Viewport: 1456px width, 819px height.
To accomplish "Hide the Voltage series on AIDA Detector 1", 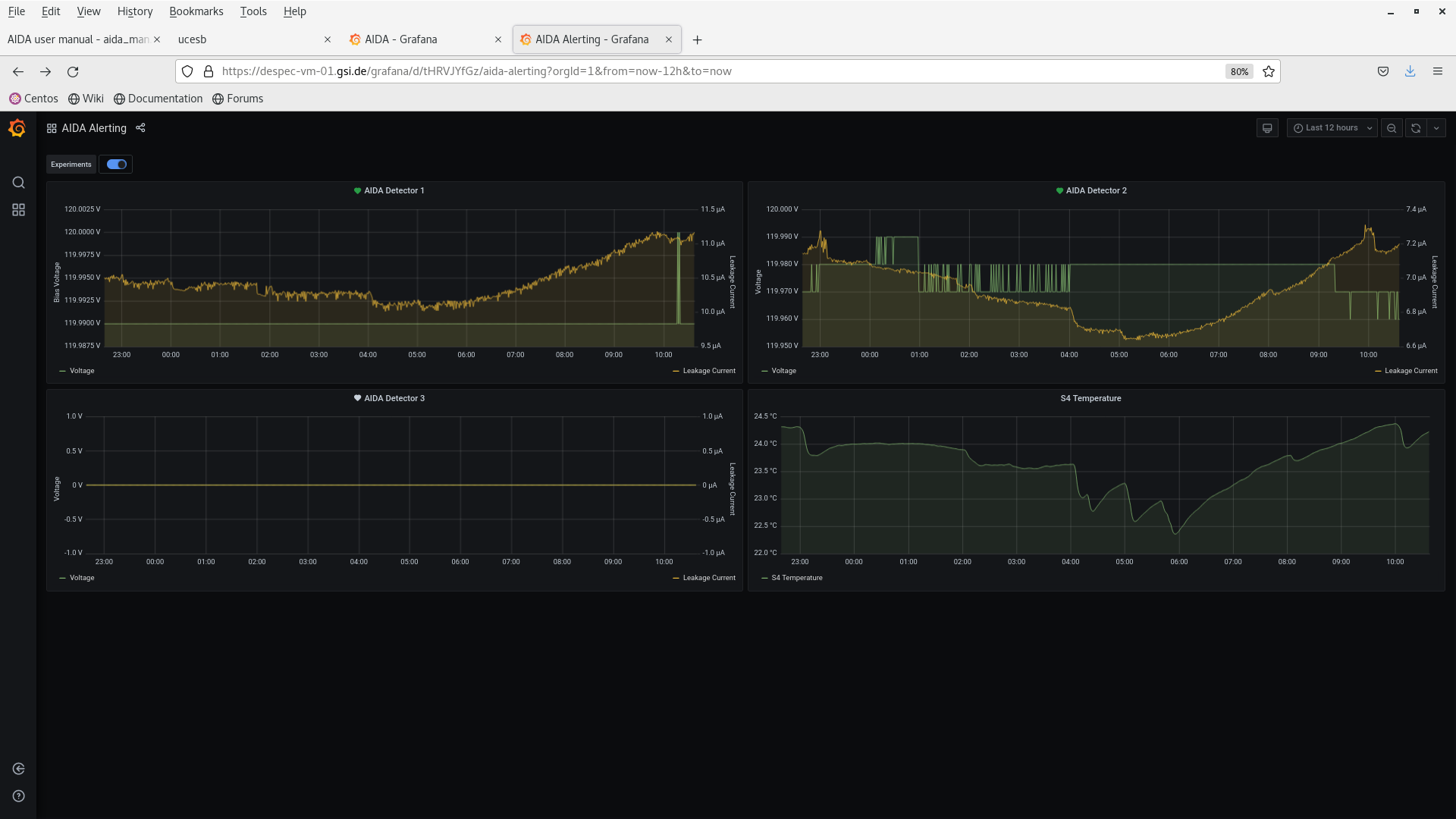I will coord(78,371).
